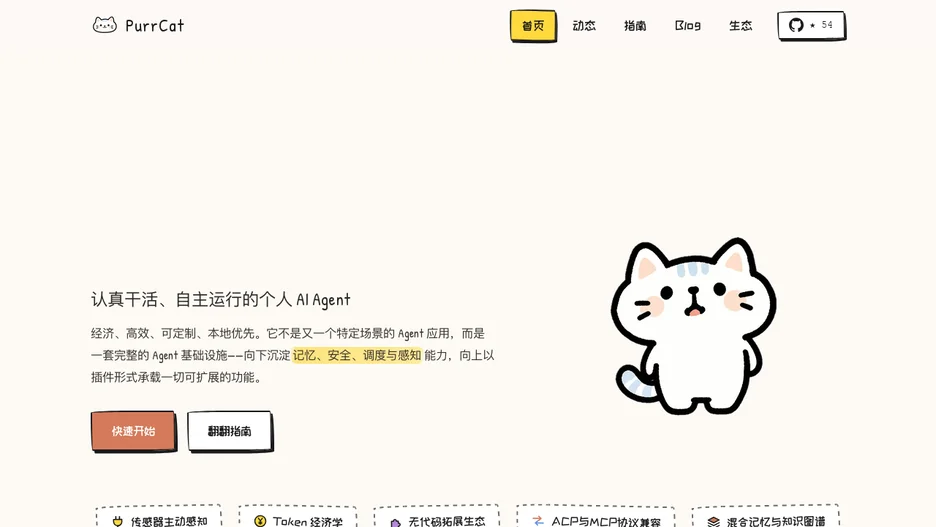Open the 动态 nav item

coord(584,26)
